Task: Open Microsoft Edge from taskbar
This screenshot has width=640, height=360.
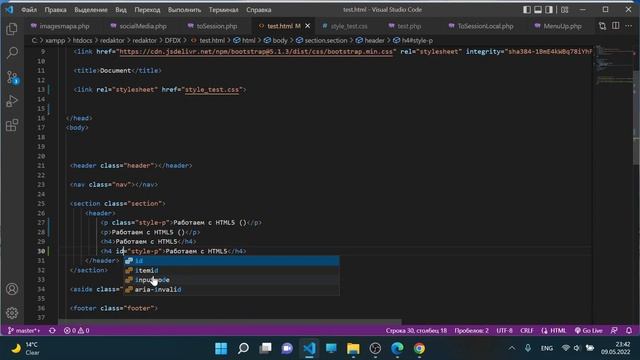Action: coord(397,348)
